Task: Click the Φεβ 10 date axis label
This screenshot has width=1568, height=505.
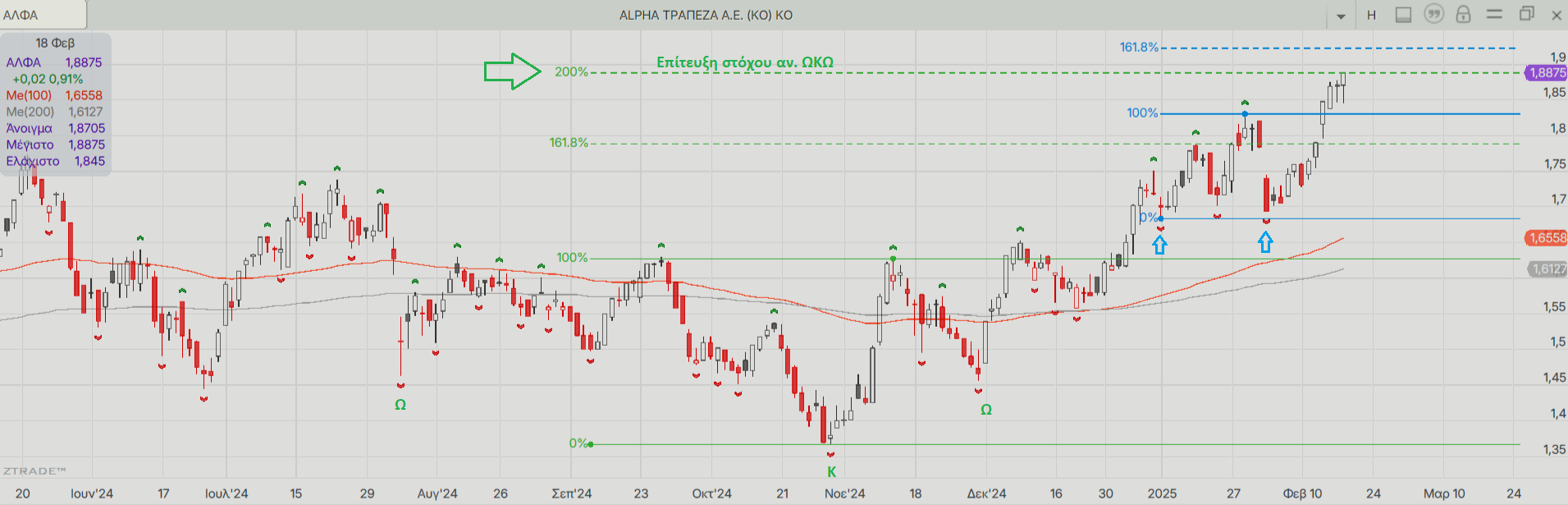Action: tap(1302, 494)
